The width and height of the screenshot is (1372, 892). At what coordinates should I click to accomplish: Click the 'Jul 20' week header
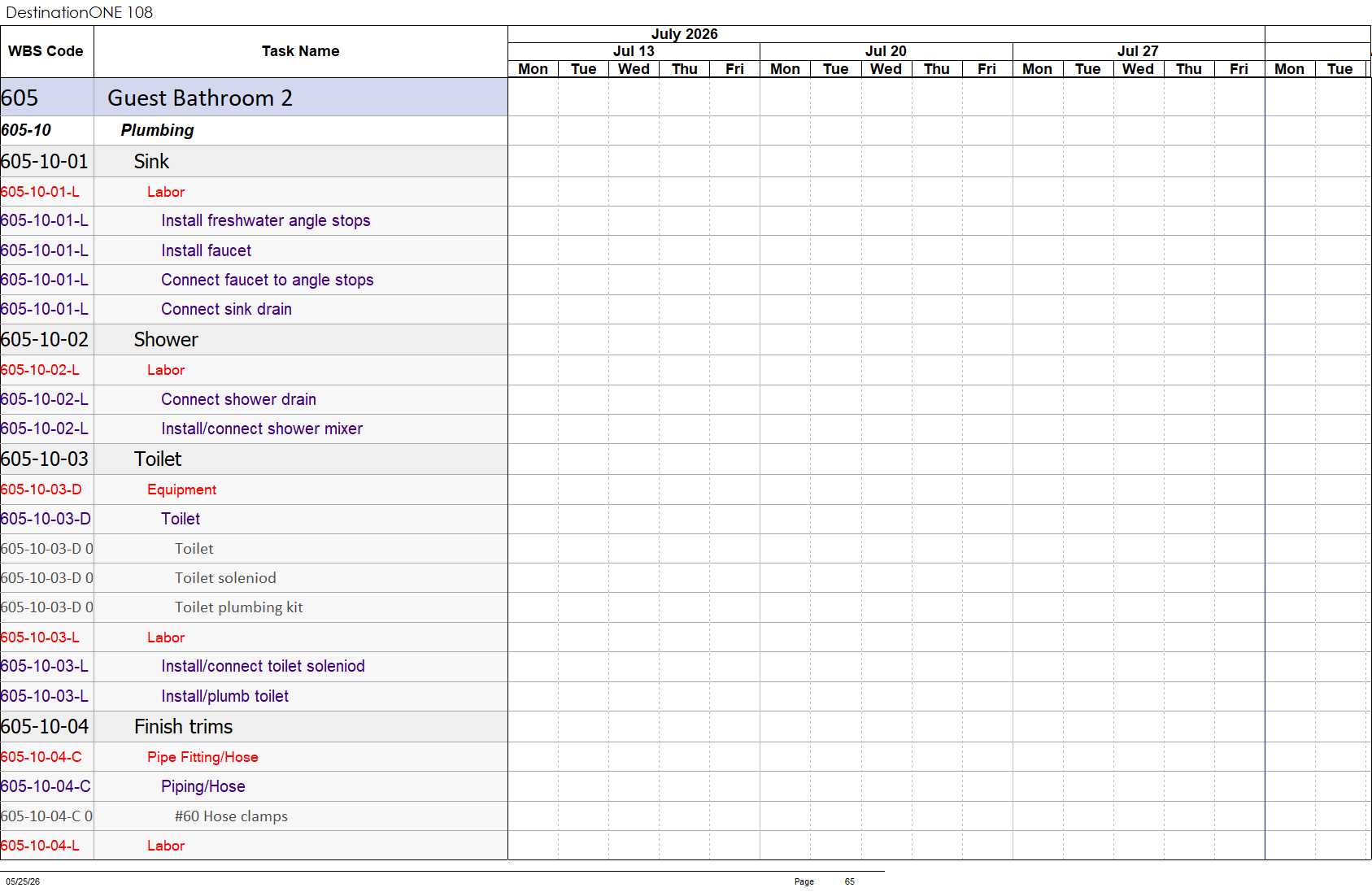(886, 51)
